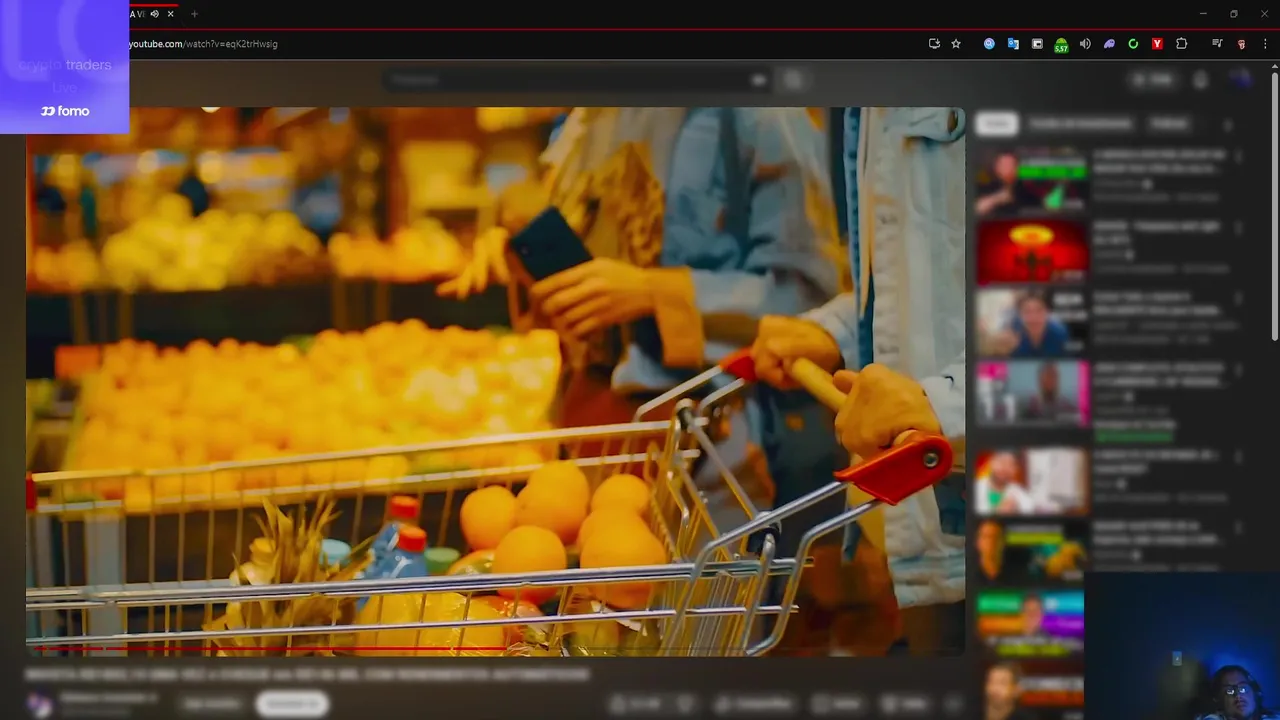Click the red video progress bar

270,648
